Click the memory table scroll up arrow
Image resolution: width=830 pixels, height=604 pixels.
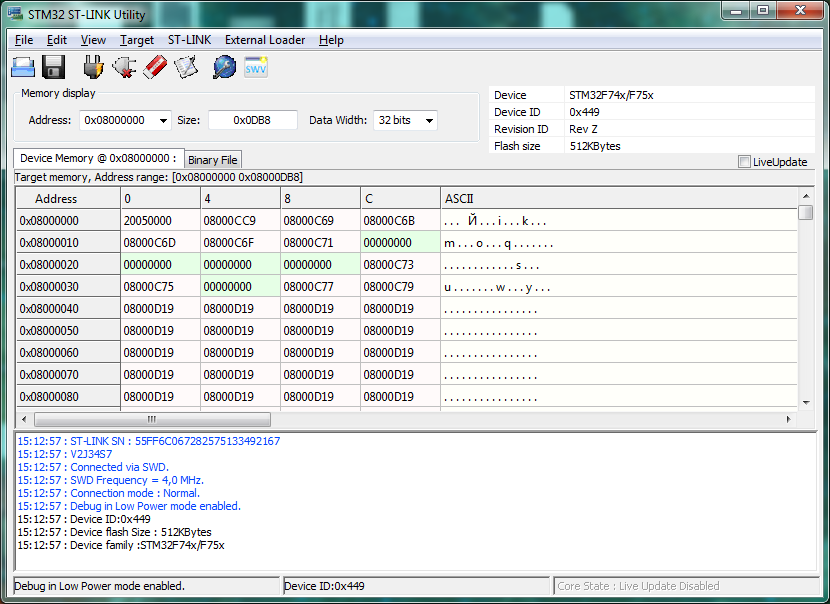[x=806, y=196]
